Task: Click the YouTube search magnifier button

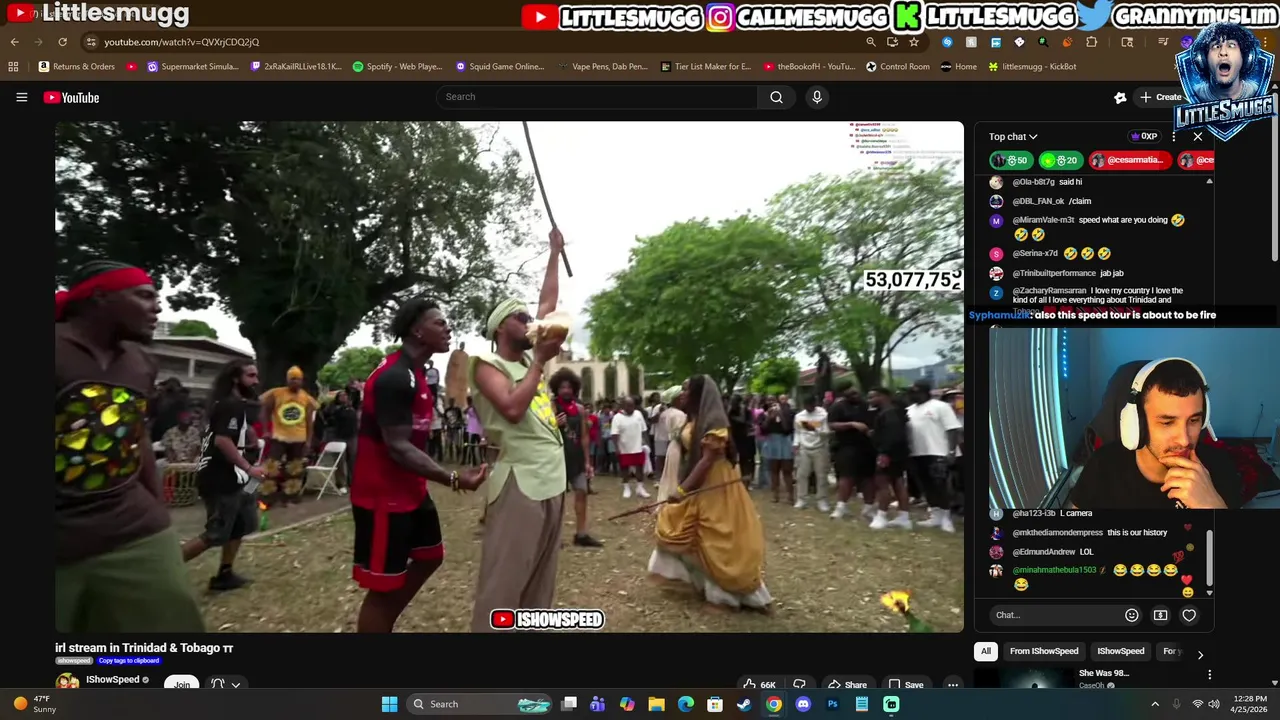Action: click(776, 97)
